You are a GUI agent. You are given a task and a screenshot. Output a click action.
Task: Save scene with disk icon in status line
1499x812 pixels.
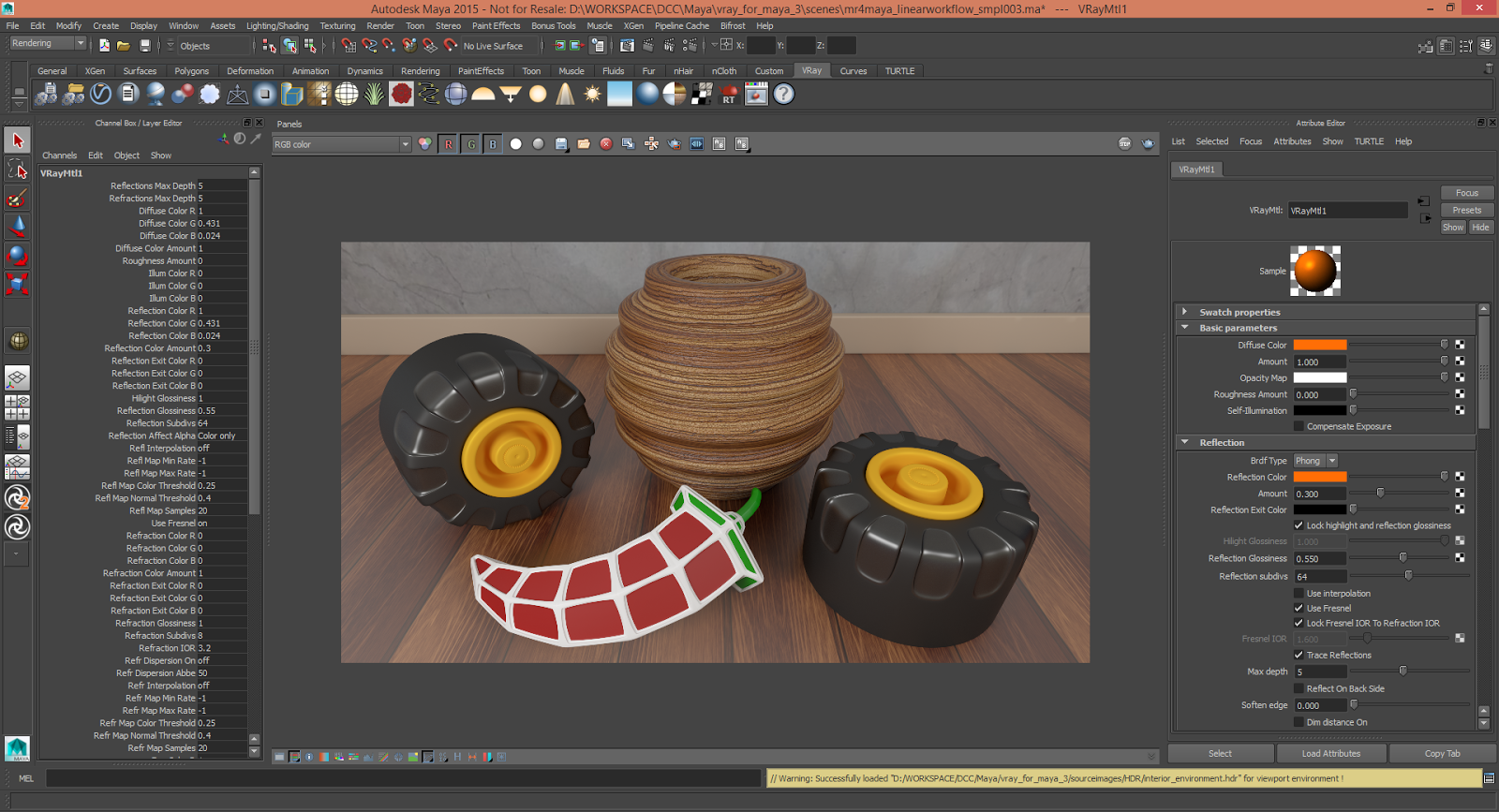pyautogui.click(x=145, y=45)
